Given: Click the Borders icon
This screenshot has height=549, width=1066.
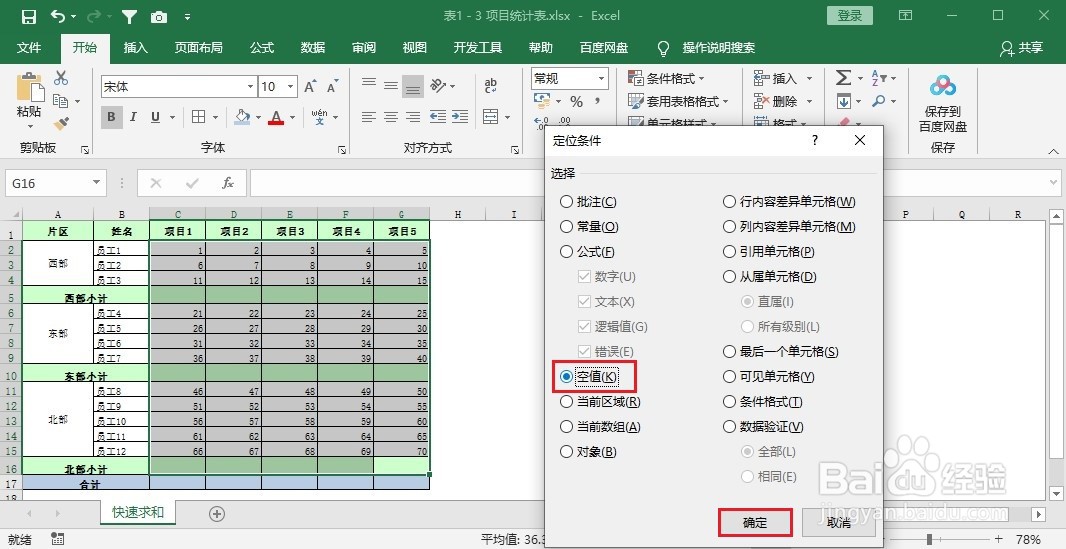Looking at the screenshot, I should (x=199, y=117).
